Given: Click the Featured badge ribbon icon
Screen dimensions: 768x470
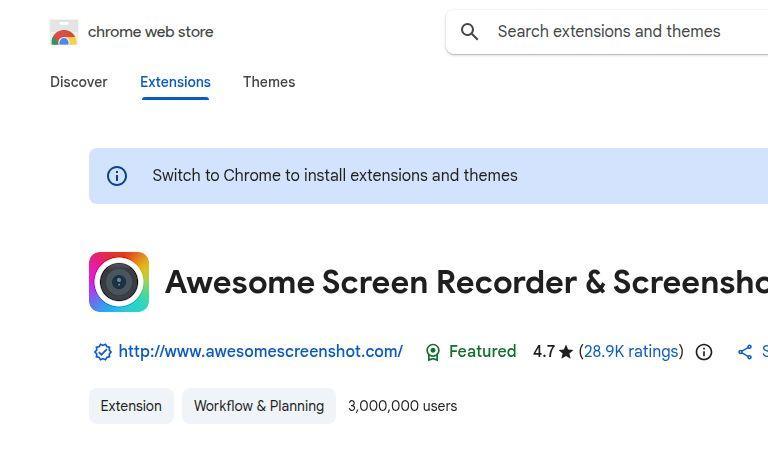Looking at the screenshot, I should point(433,352).
